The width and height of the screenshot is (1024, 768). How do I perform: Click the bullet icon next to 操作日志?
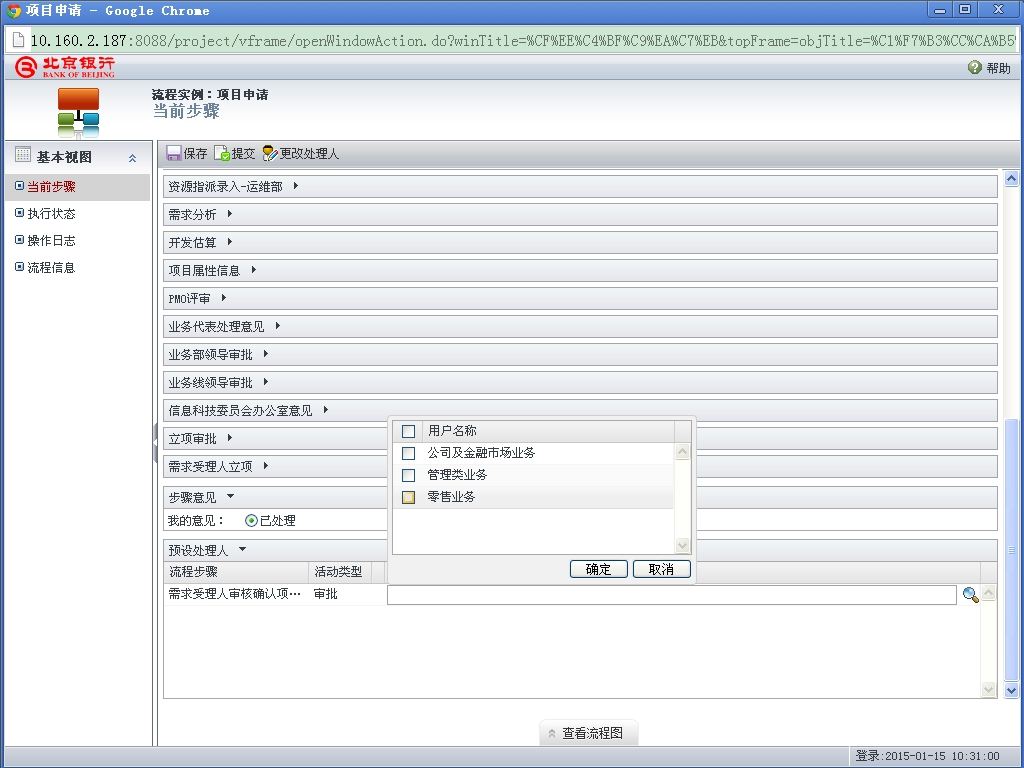coord(20,240)
